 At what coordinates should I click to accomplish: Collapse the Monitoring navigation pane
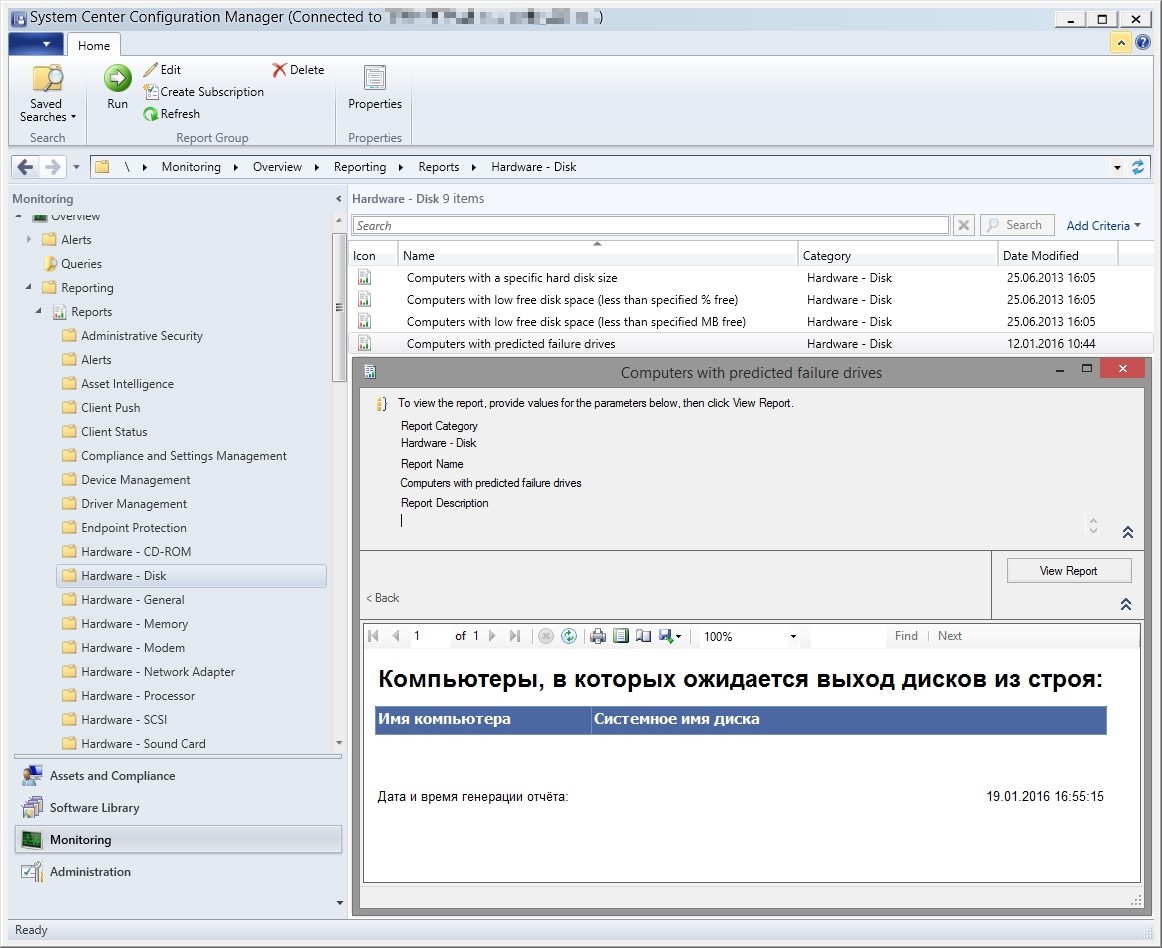click(x=339, y=199)
